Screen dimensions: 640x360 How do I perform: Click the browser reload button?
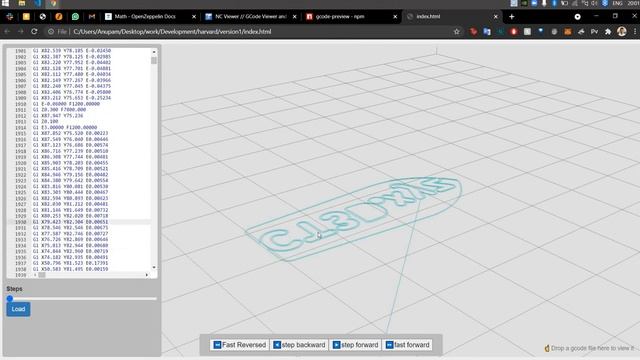point(34,31)
